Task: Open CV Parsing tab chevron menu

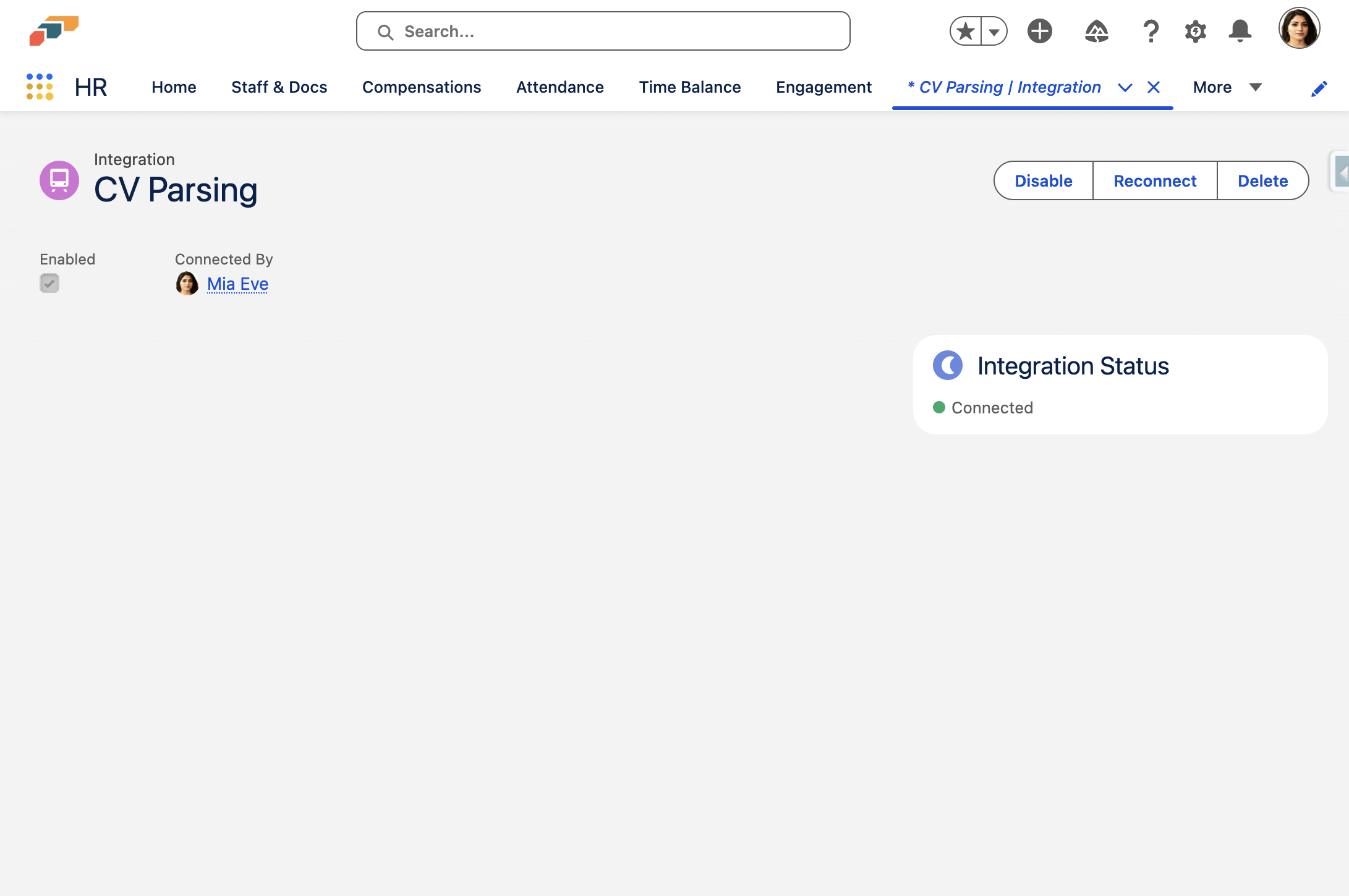Action: [1125, 88]
